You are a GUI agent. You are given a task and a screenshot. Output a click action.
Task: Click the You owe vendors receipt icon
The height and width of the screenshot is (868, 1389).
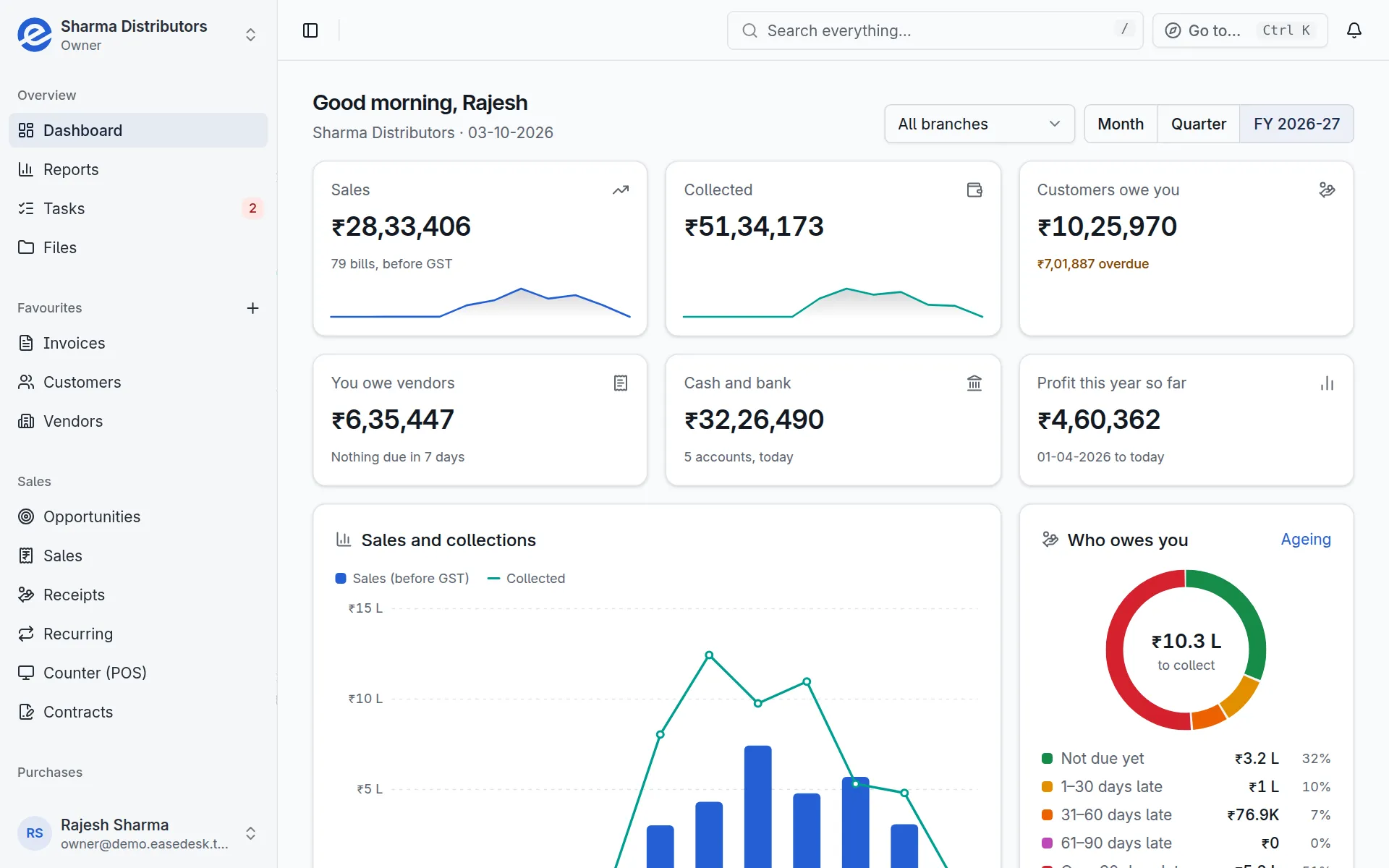coord(621,383)
